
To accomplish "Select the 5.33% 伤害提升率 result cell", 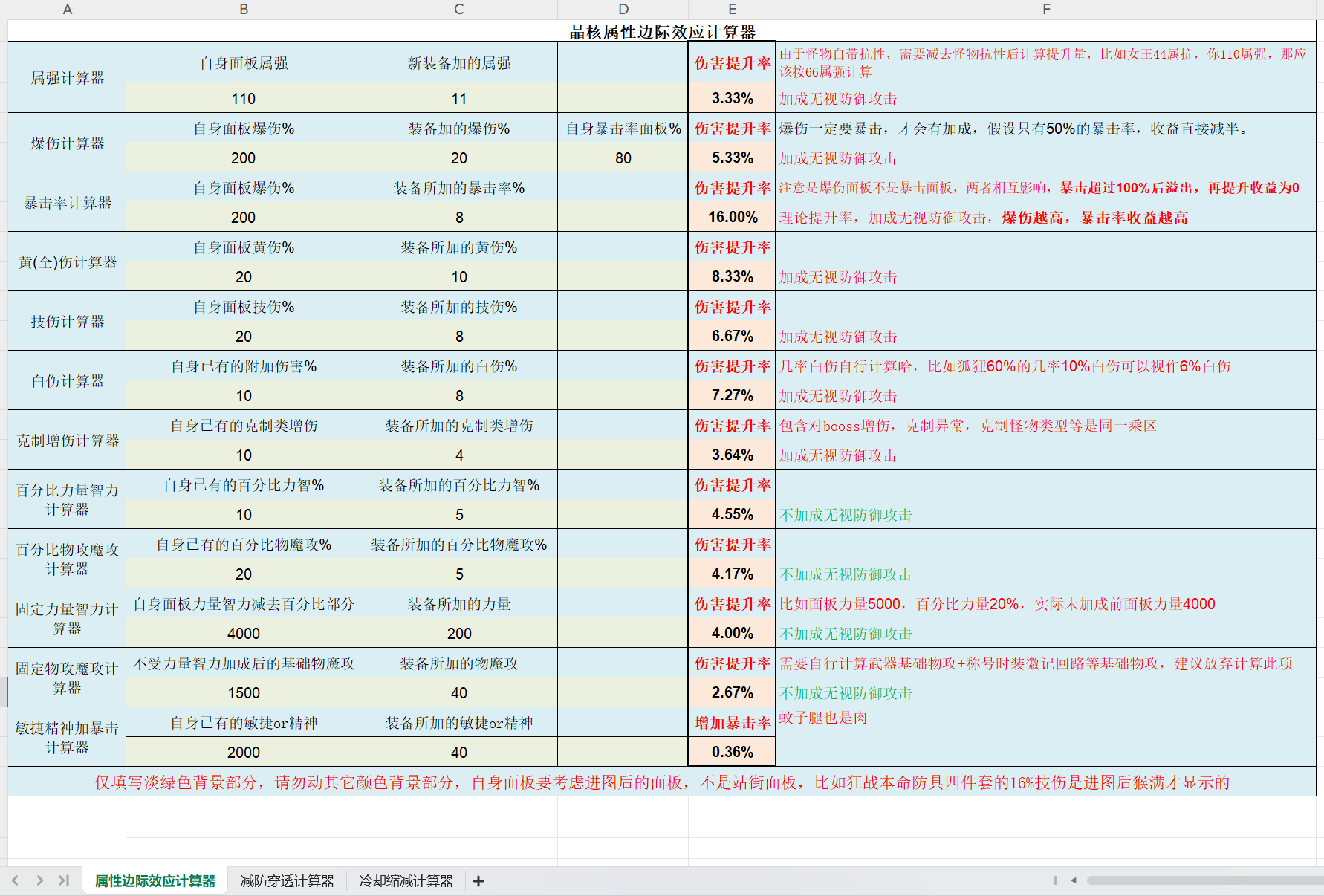I will point(732,158).
